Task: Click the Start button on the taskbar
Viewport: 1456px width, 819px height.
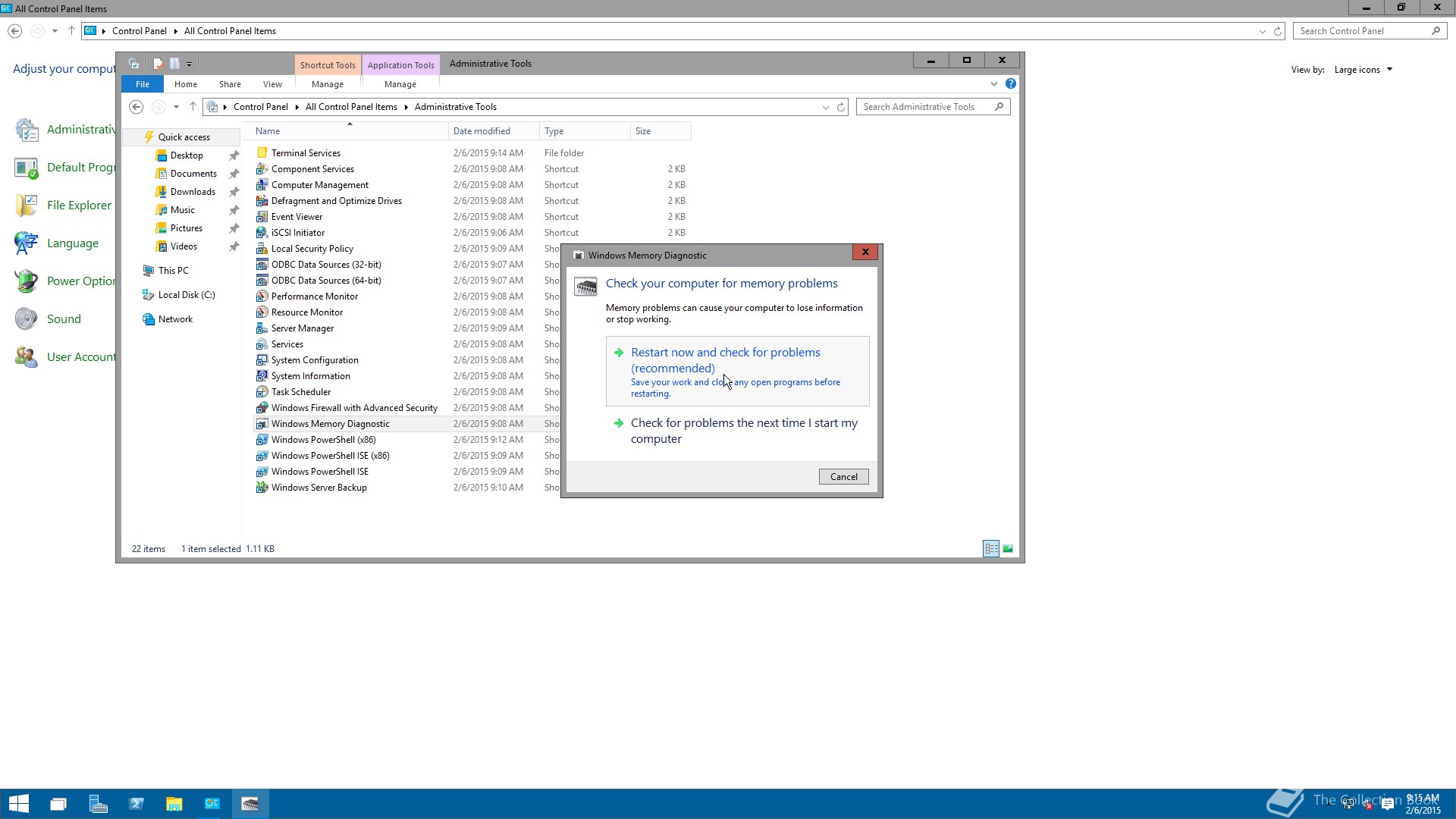Action: pyautogui.click(x=19, y=804)
